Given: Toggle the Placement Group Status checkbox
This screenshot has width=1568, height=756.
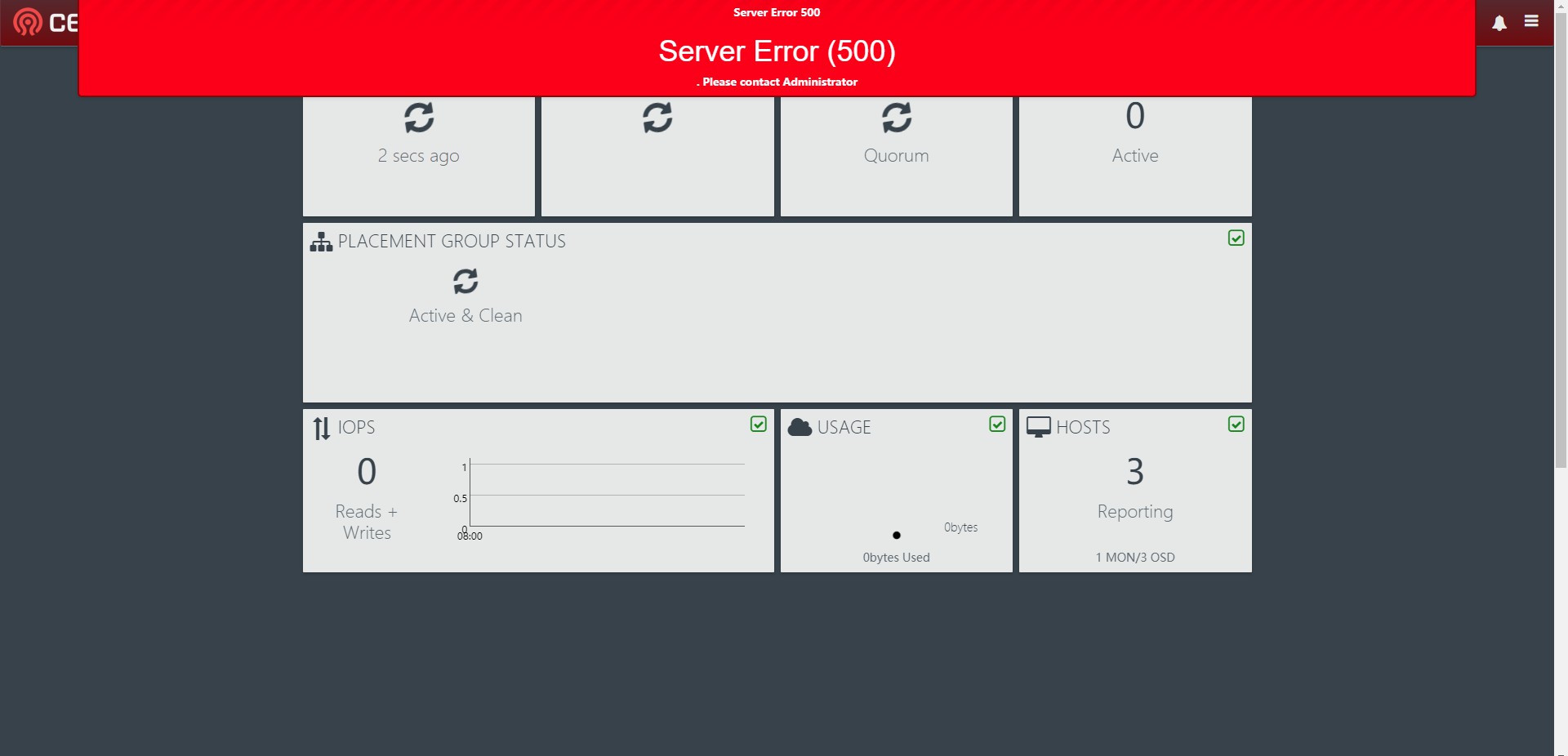Looking at the screenshot, I should click(1236, 238).
